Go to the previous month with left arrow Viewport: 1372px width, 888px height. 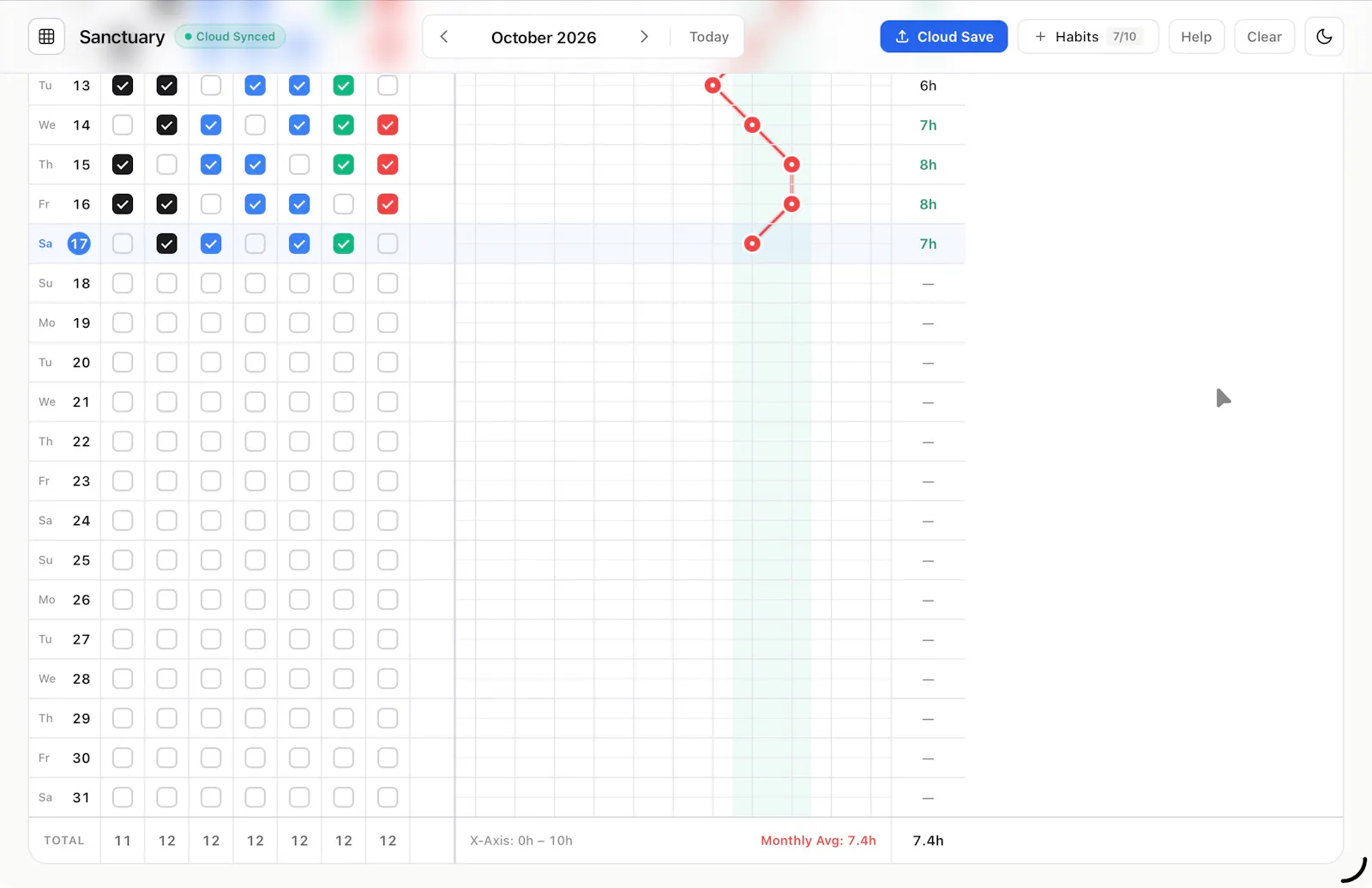(444, 37)
